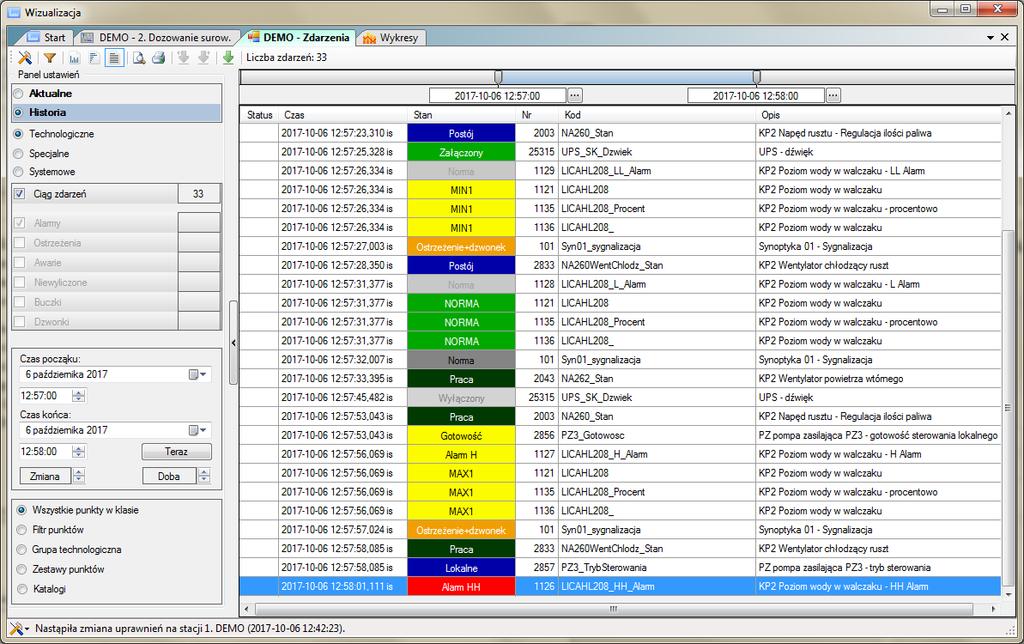Open the tab list dropdown arrow
The height and width of the screenshot is (644, 1024).
point(991,38)
